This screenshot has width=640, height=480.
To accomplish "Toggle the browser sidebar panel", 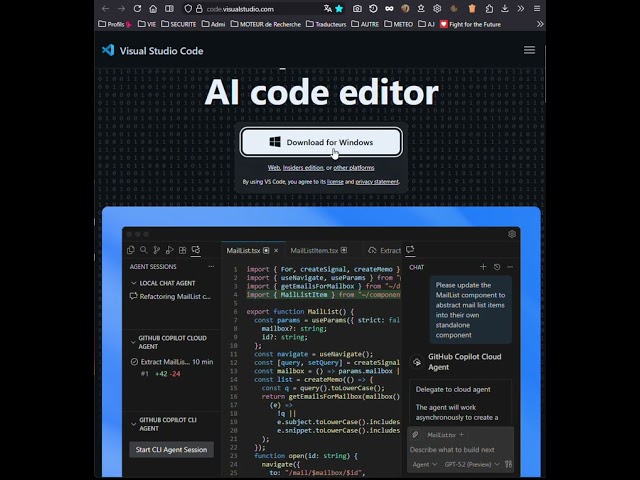I will pyautogui.click(x=169, y=9).
